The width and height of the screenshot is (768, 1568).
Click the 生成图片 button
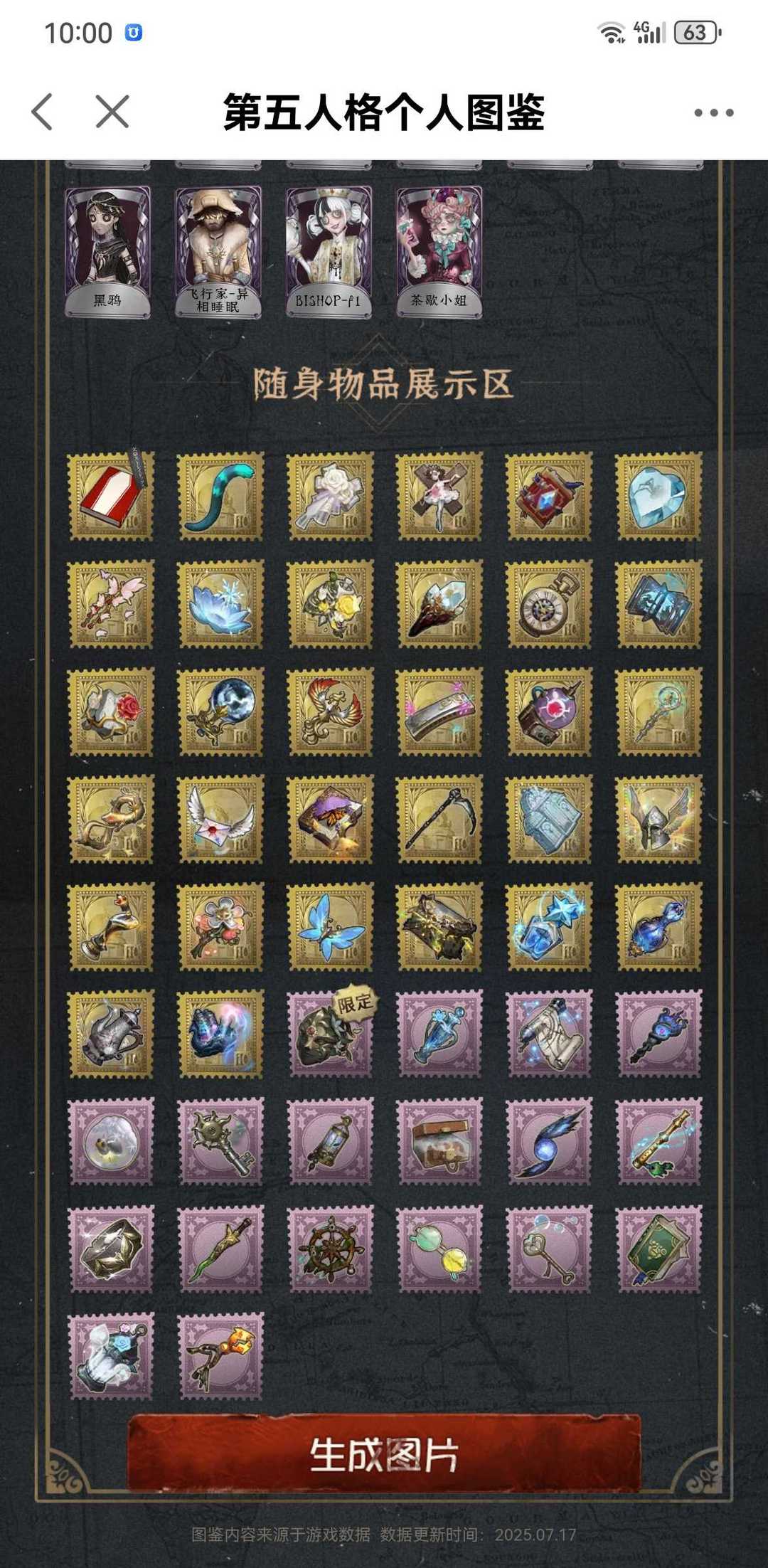(x=384, y=1454)
